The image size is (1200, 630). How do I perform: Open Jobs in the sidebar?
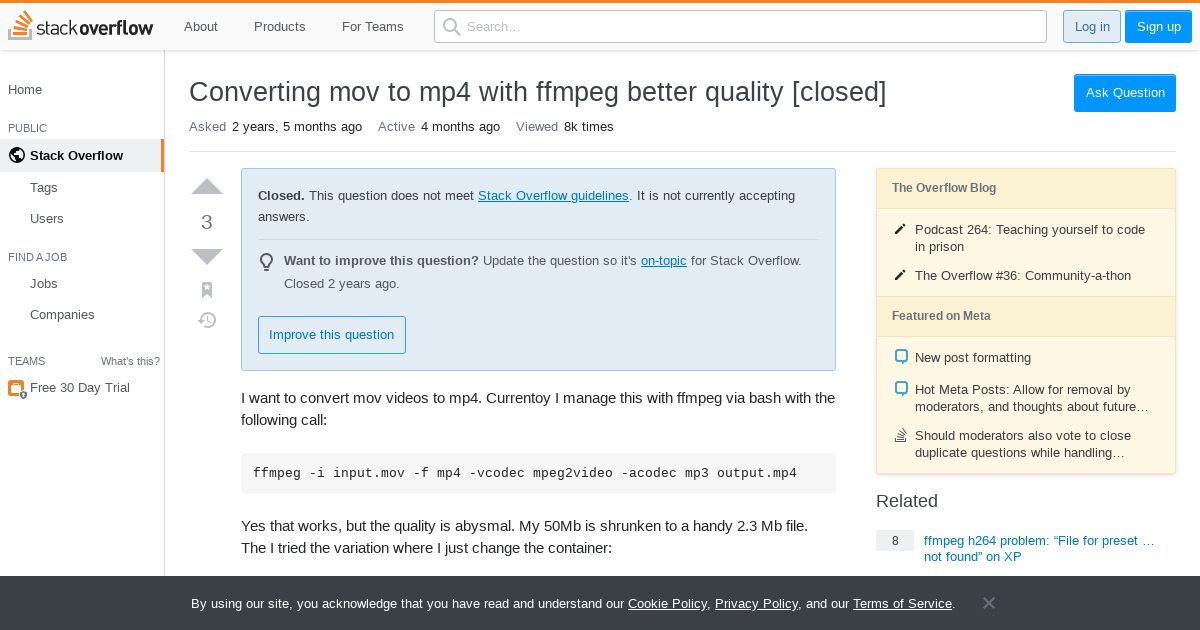44,284
